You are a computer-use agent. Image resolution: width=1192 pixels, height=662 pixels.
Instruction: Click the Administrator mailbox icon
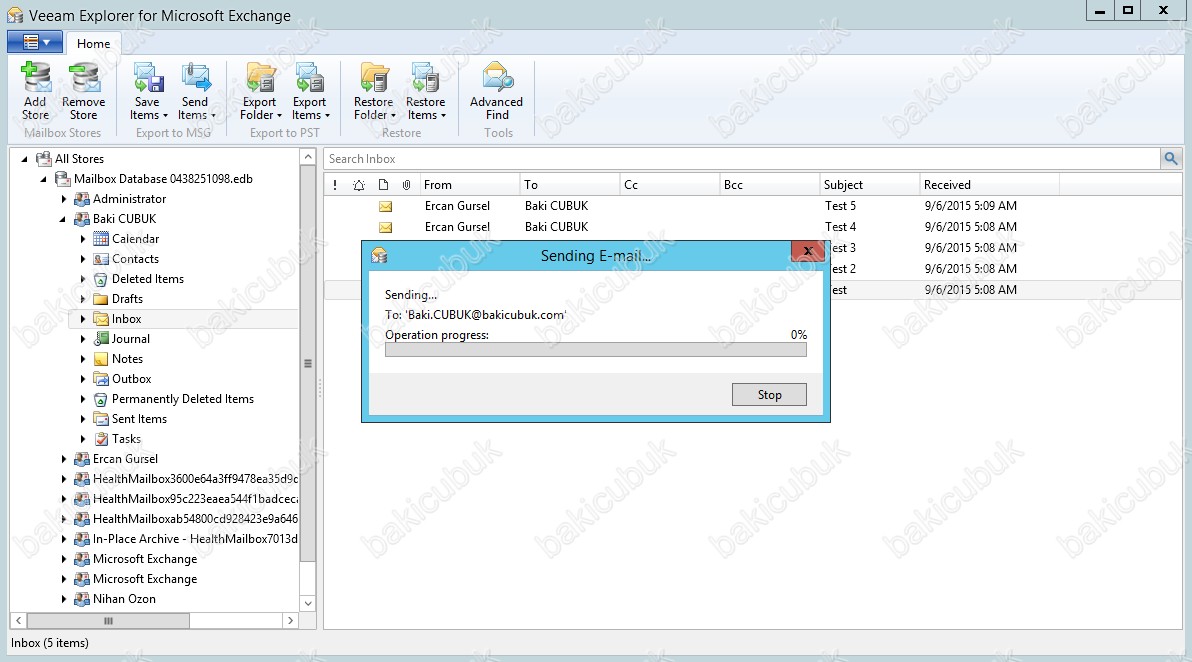(81, 199)
